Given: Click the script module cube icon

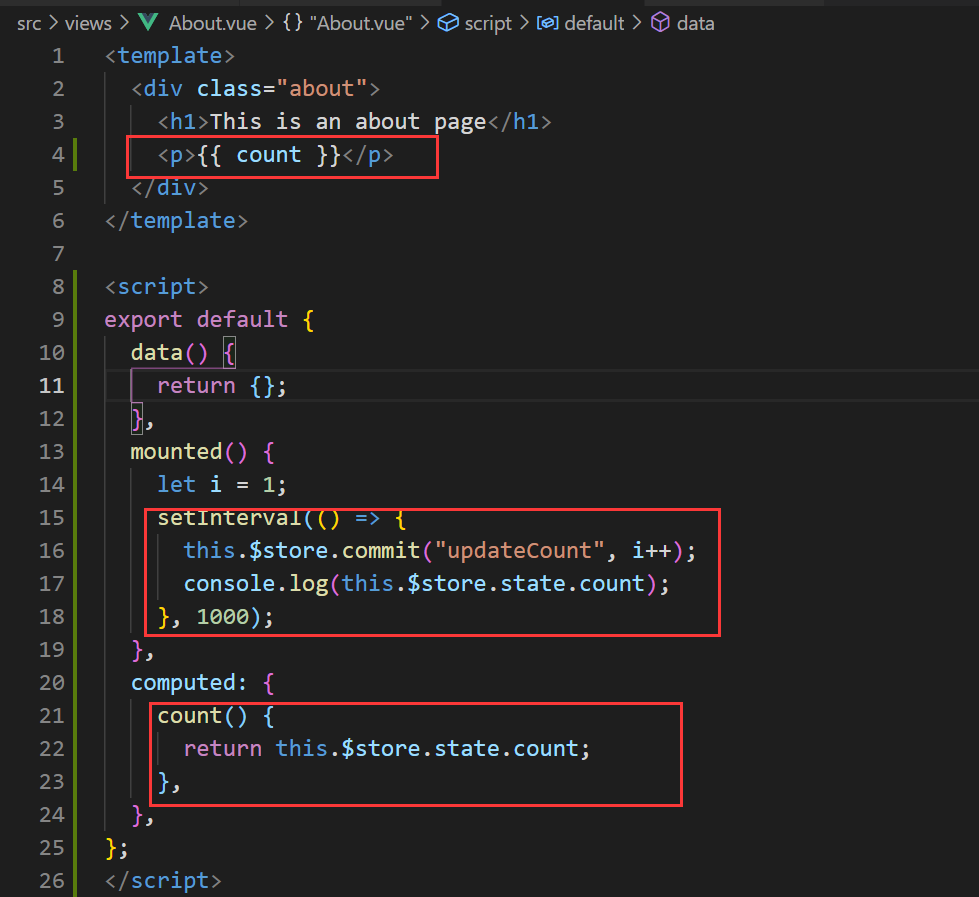Looking at the screenshot, I should pyautogui.click(x=448, y=23).
